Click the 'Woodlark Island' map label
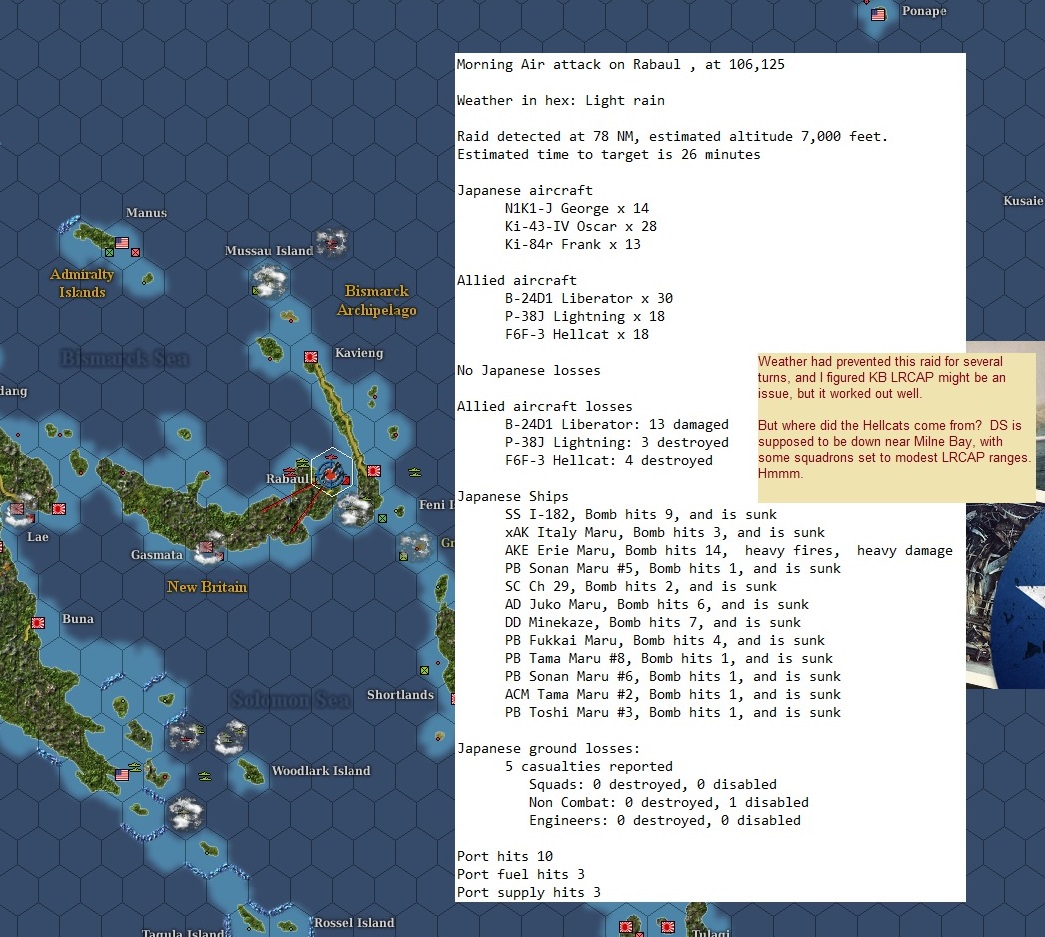The width and height of the screenshot is (1045, 937). [321, 770]
